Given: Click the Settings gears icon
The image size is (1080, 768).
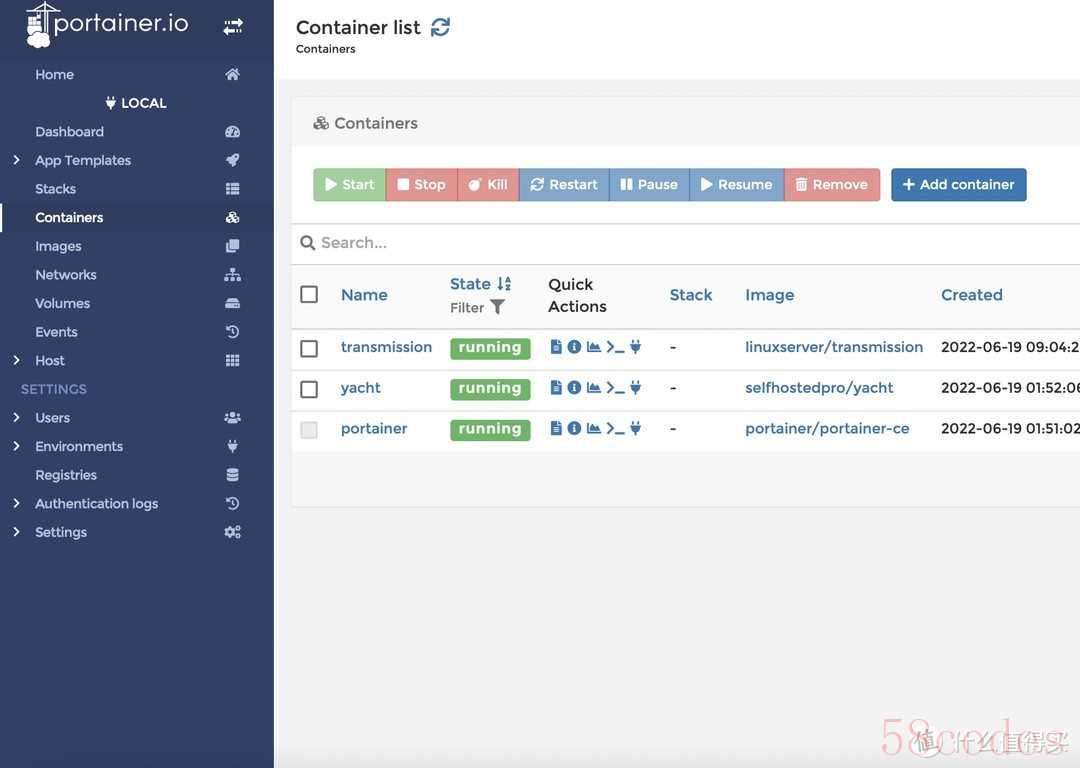Looking at the screenshot, I should pyautogui.click(x=233, y=532).
